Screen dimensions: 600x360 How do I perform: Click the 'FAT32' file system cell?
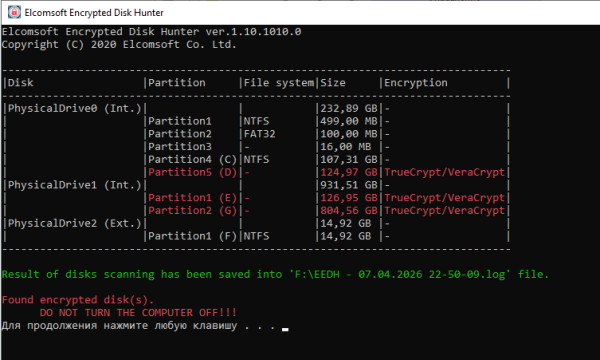coord(259,134)
